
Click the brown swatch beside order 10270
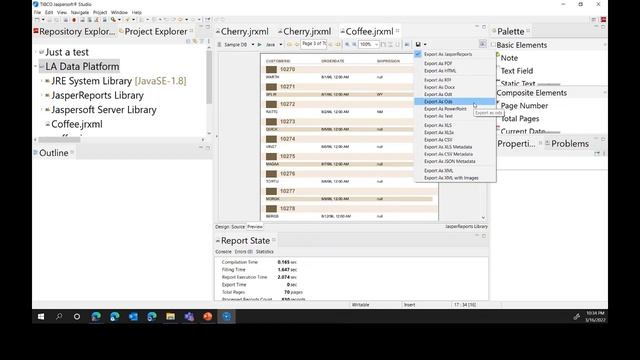point(271,69)
